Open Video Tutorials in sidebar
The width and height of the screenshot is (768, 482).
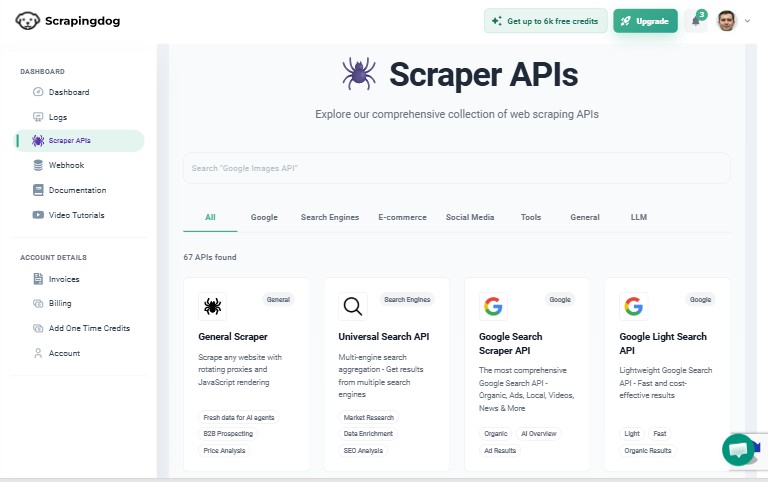[x=76, y=215]
